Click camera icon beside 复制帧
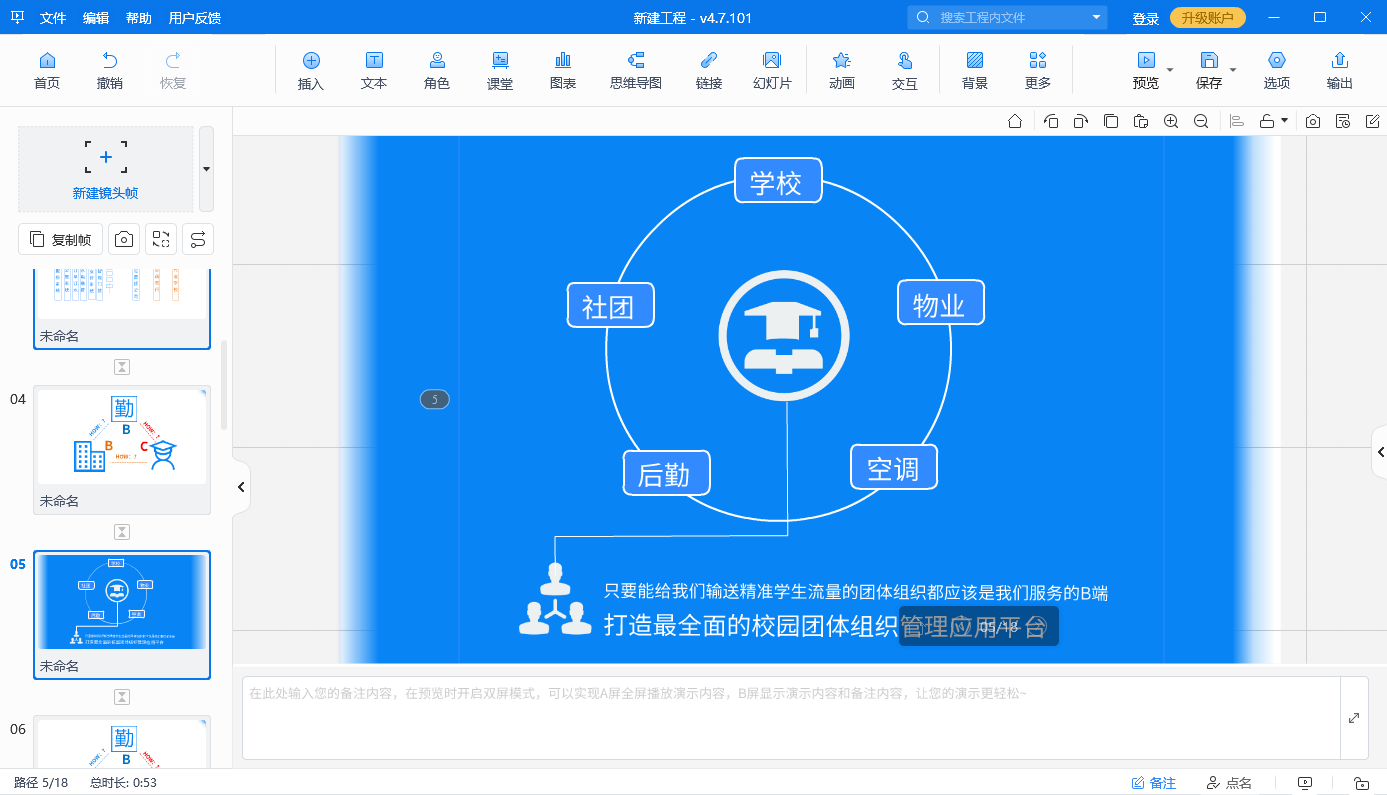1387x795 pixels. 124,239
